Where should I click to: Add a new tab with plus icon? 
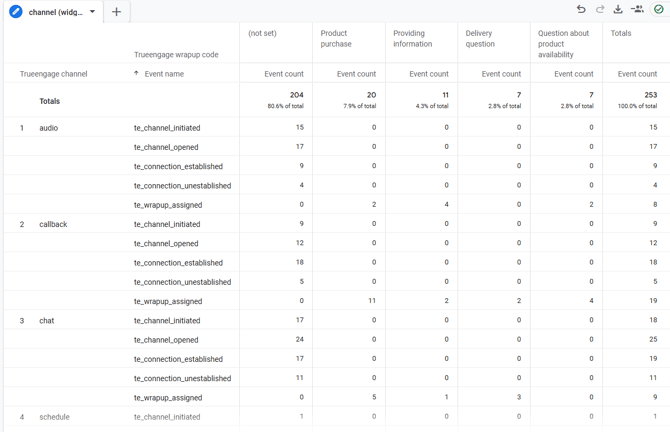(x=116, y=12)
